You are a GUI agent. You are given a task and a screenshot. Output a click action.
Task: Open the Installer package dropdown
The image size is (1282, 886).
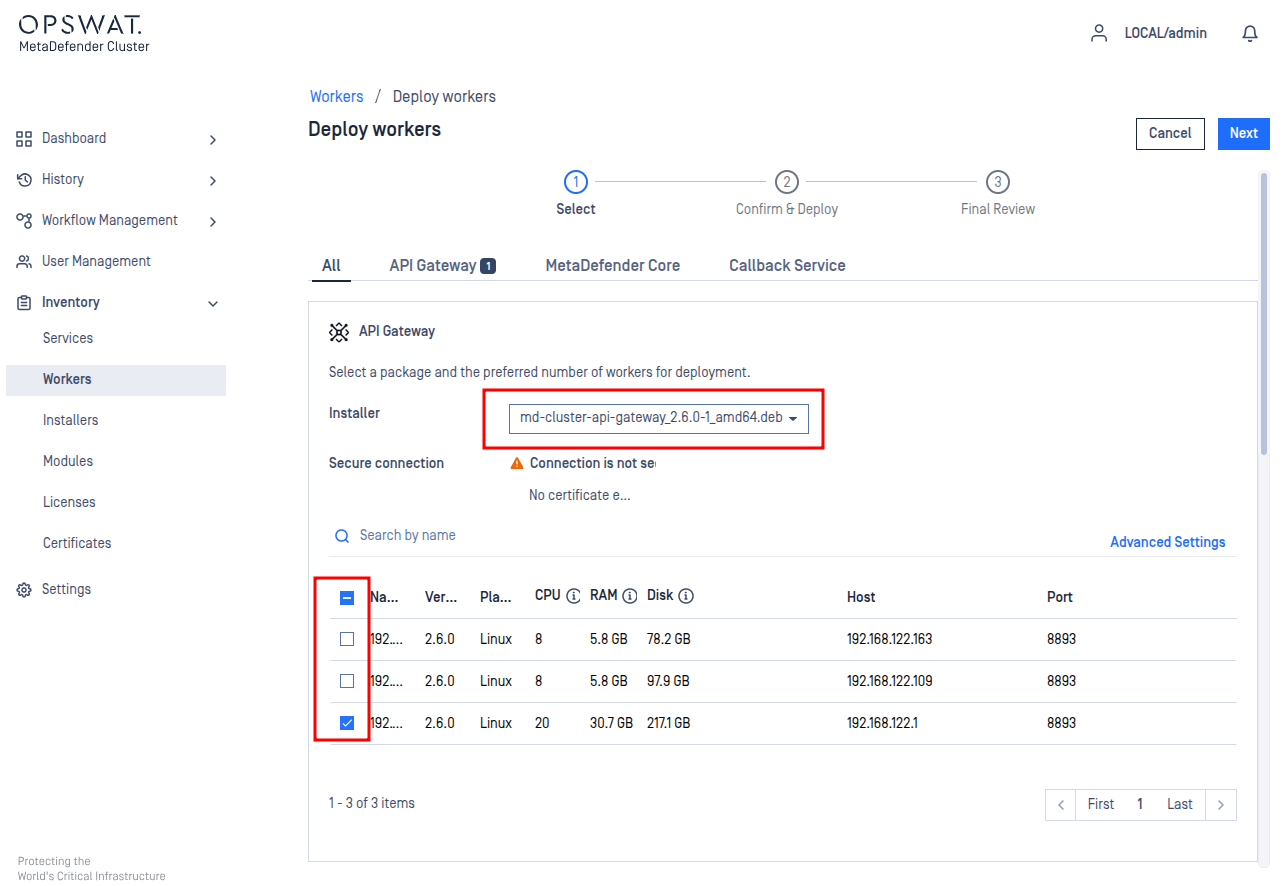click(658, 418)
